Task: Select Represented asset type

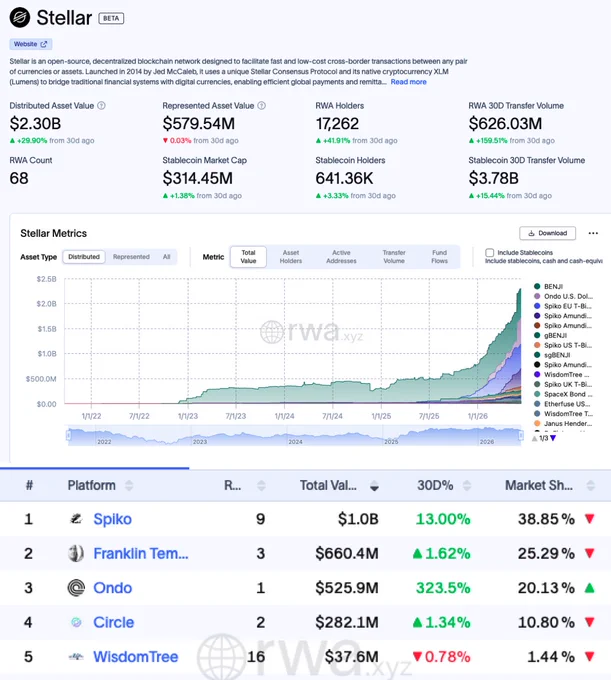Action: click(x=131, y=257)
